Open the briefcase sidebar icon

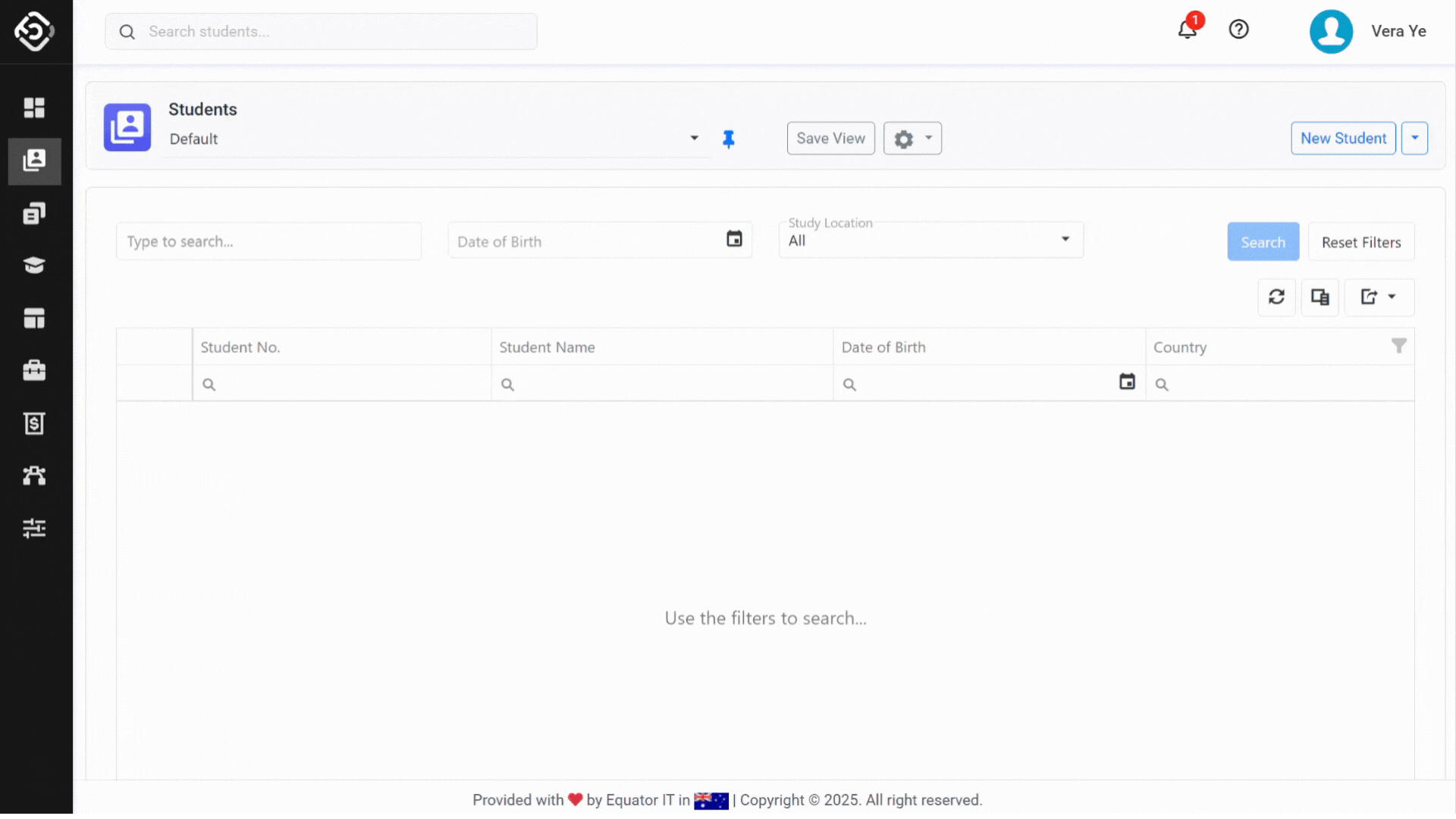pyautogui.click(x=34, y=371)
